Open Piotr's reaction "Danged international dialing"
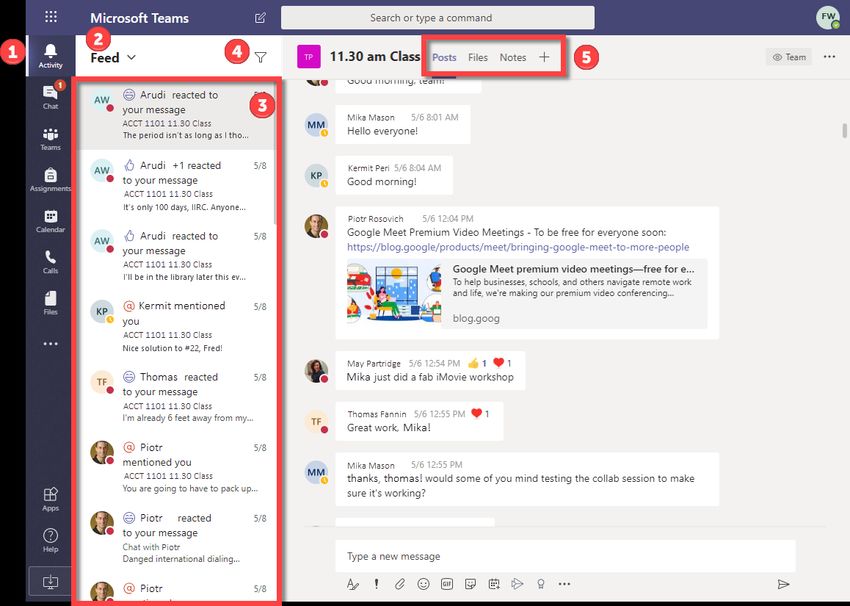850x606 pixels. [x=176, y=538]
